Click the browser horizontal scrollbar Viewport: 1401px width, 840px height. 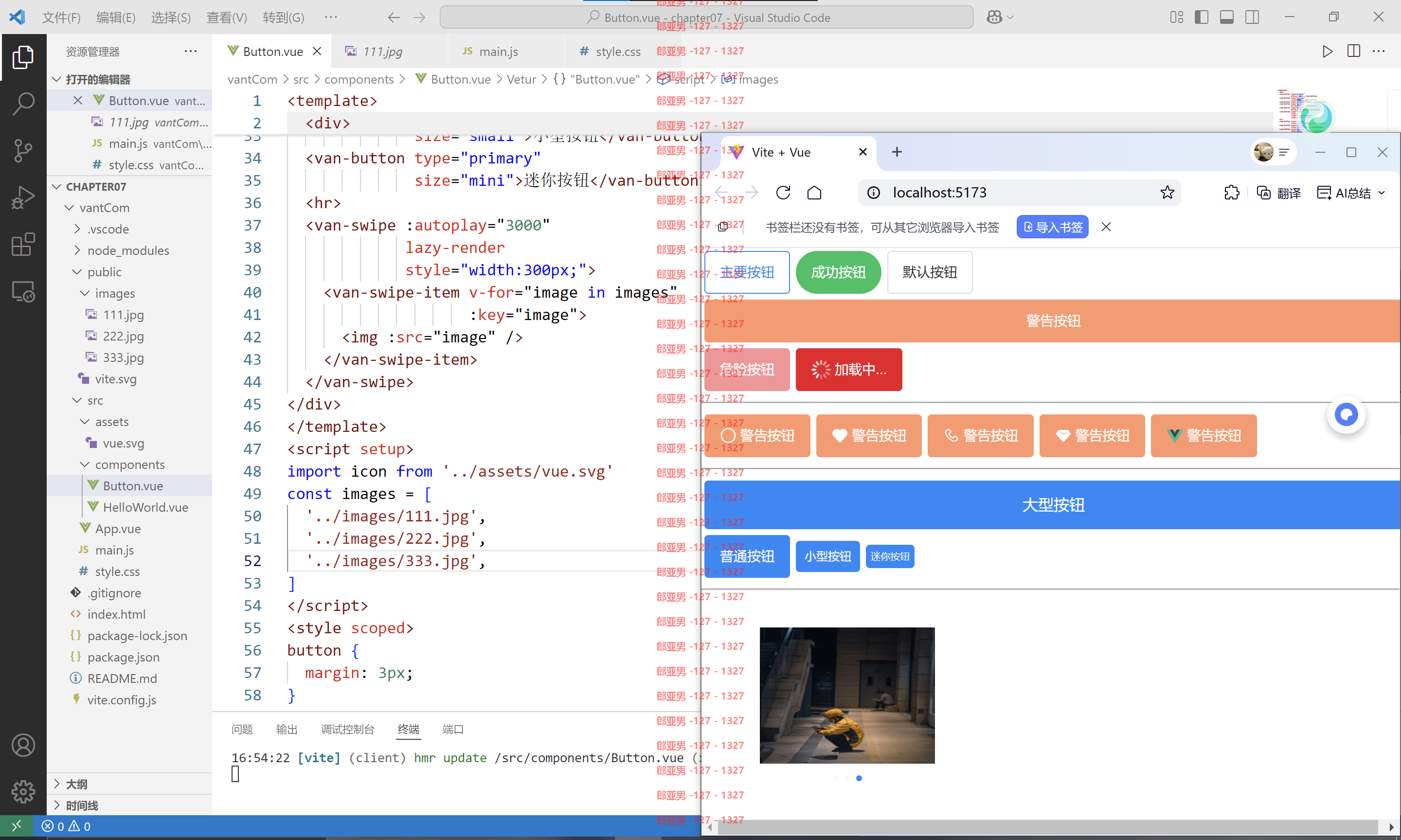[x=1047, y=827]
